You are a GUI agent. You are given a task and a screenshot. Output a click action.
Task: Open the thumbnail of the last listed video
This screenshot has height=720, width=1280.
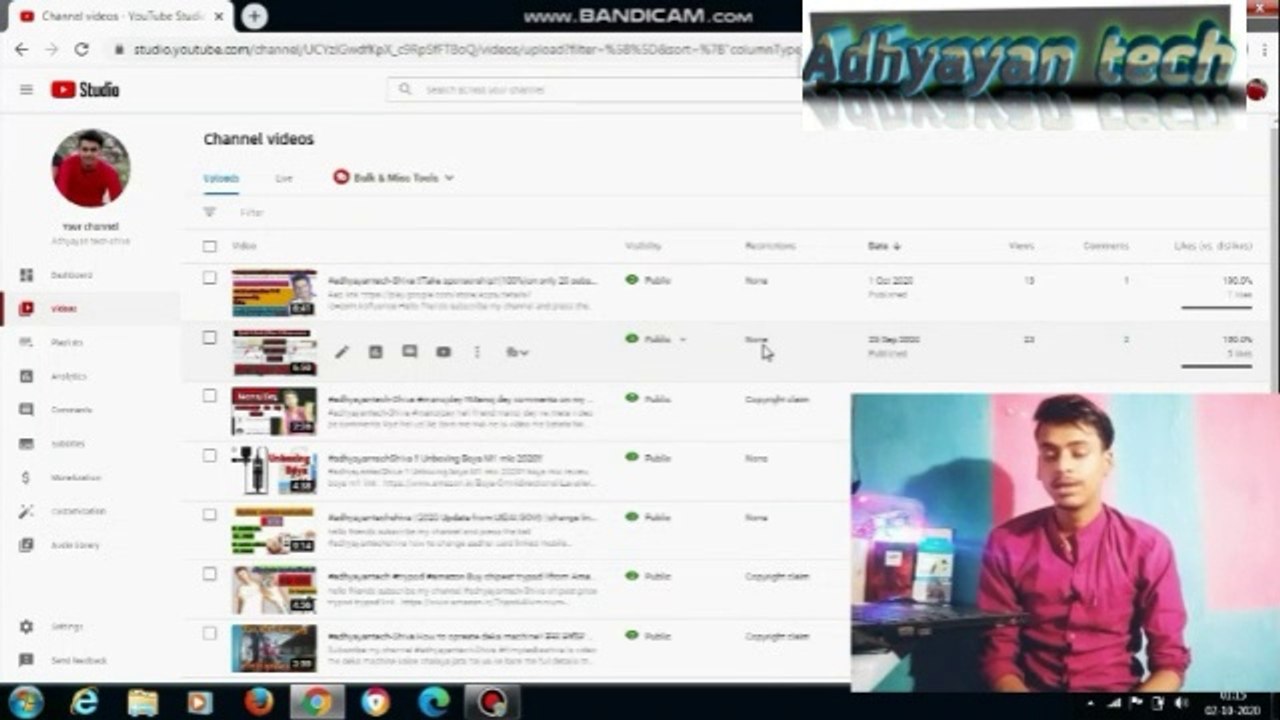pyautogui.click(x=274, y=648)
